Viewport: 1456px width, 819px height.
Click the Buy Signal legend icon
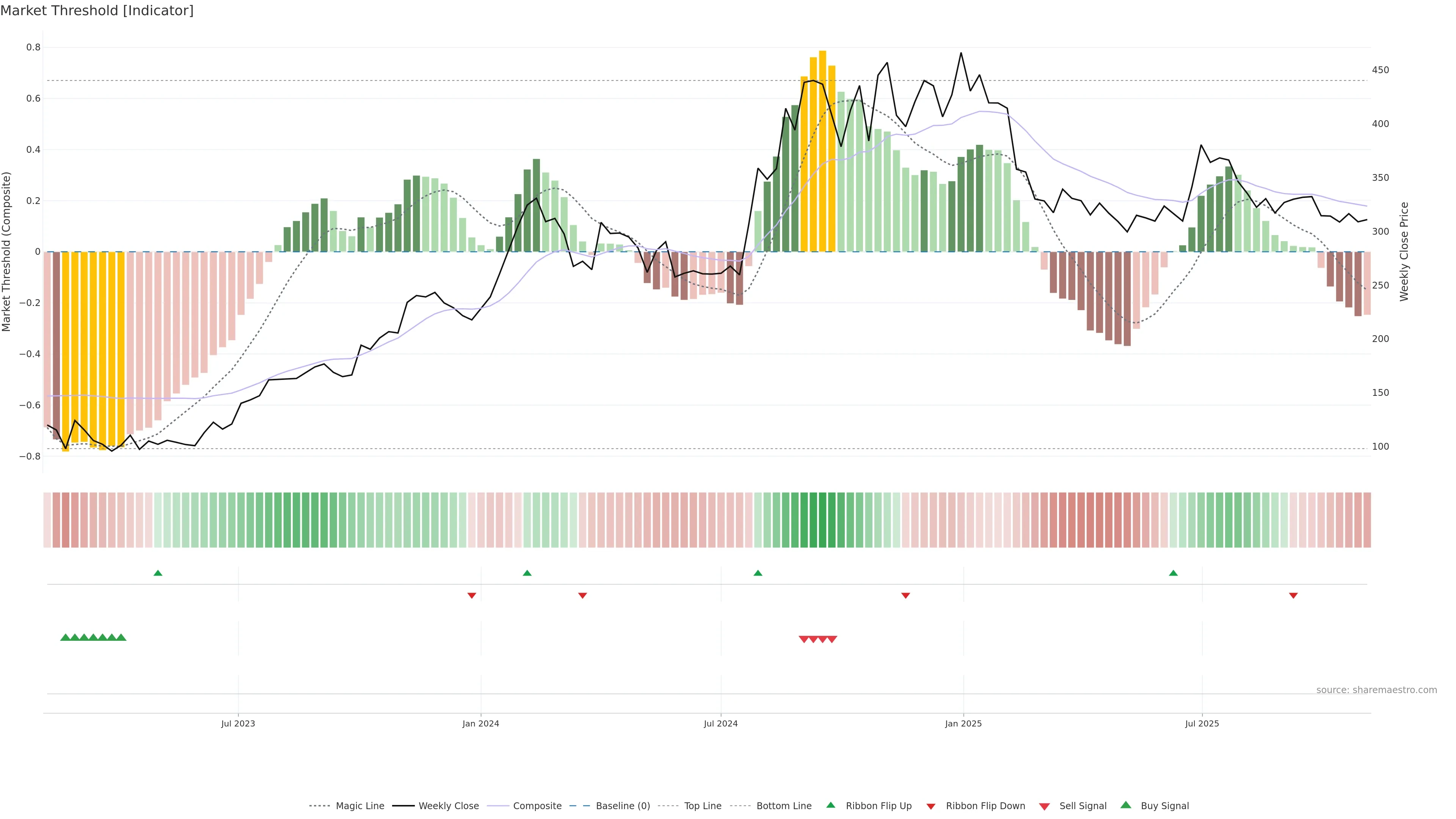click(1126, 805)
